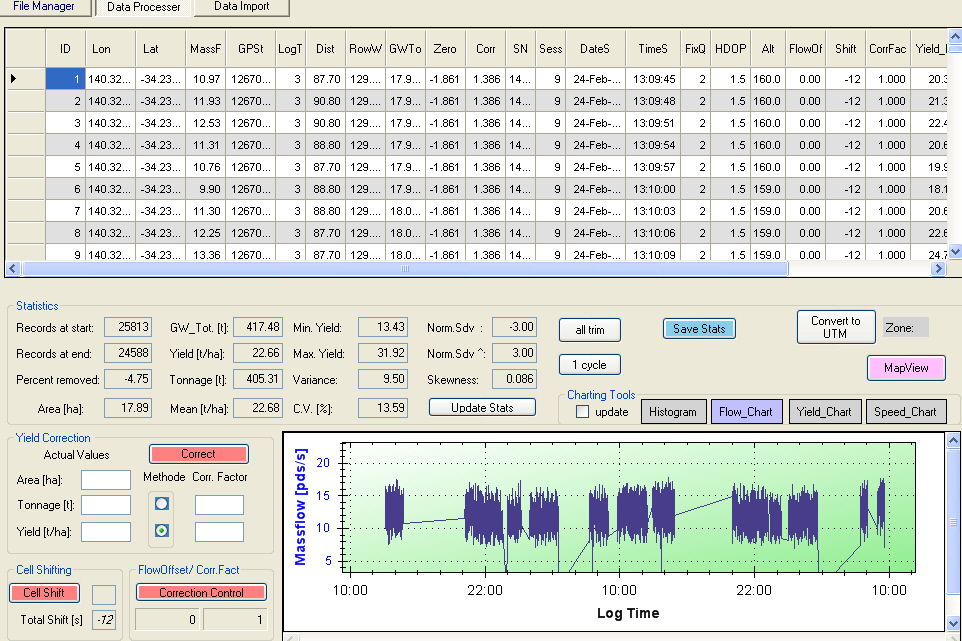Click the Tonnage [t] actual value field
Viewport: 962px width, 641px height.
(x=105, y=505)
